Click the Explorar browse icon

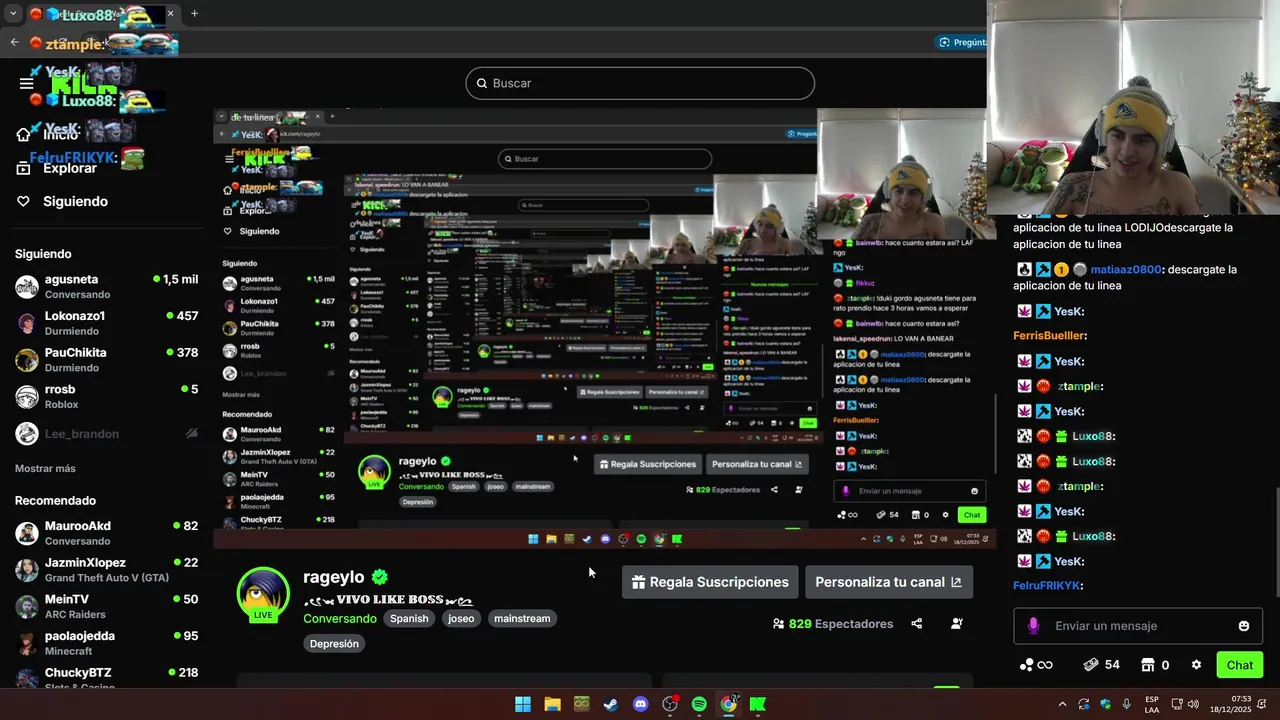click(23, 168)
